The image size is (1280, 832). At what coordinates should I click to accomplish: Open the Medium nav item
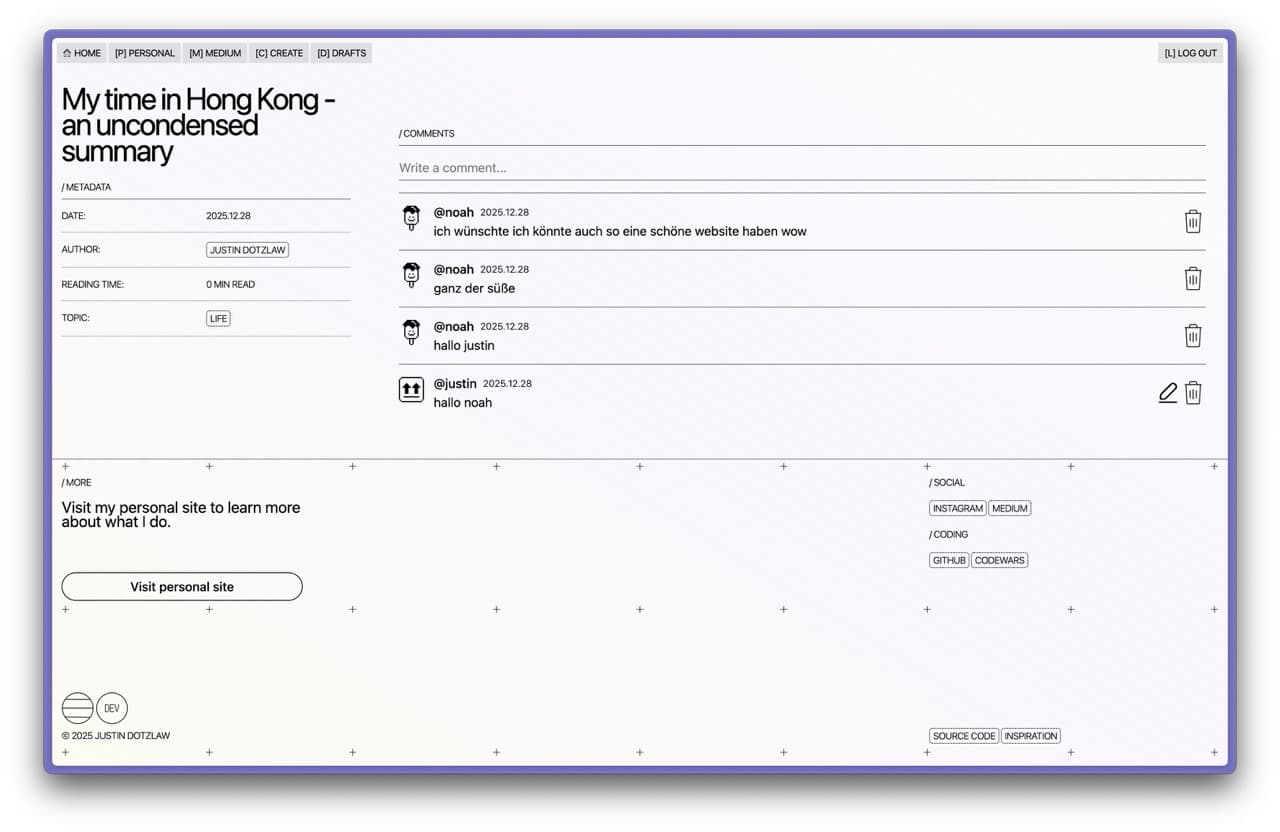(x=215, y=53)
